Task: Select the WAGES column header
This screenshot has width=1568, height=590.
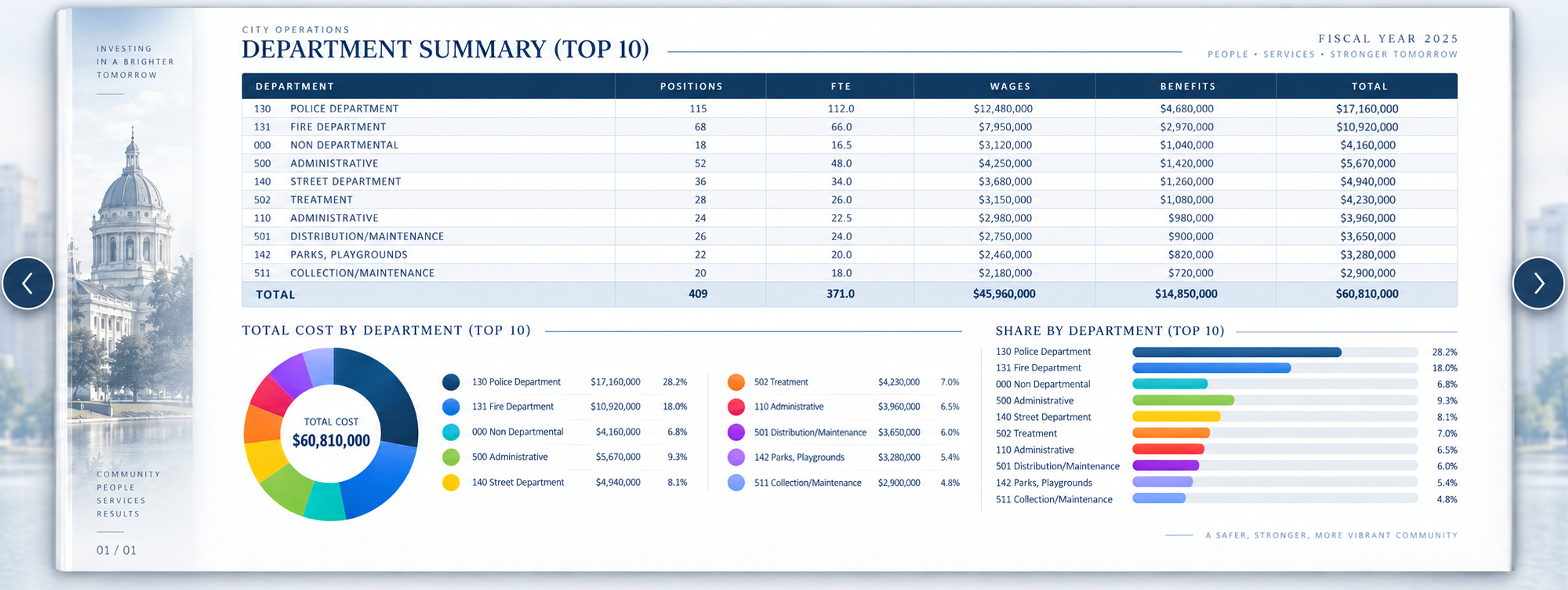Action: pyautogui.click(x=1010, y=87)
